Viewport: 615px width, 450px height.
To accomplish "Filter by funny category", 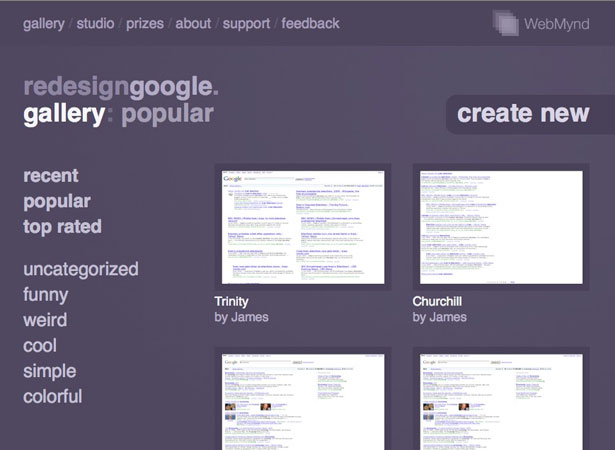I will (x=45, y=295).
